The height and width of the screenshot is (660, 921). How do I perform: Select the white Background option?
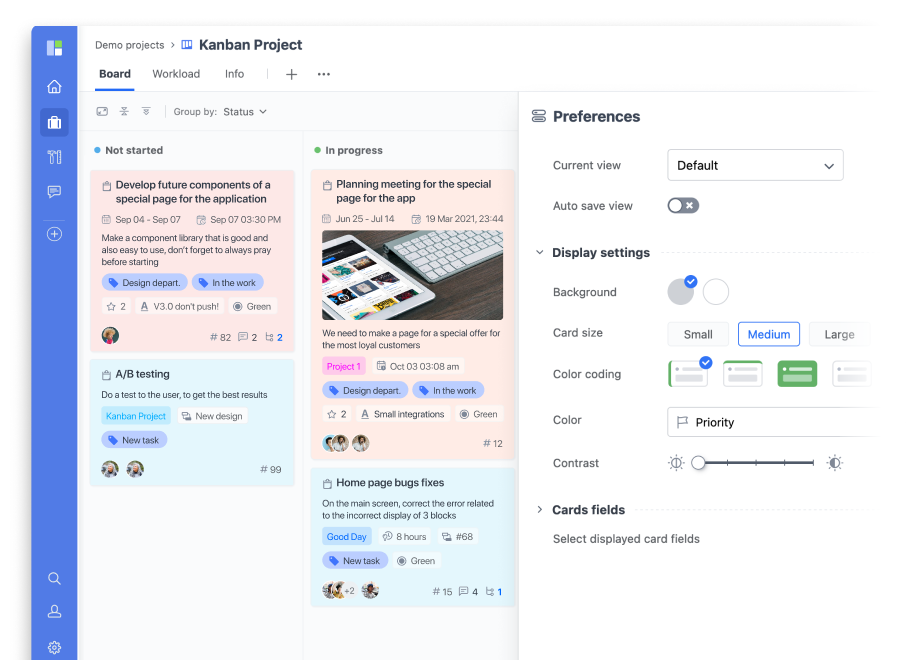[x=715, y=291]
